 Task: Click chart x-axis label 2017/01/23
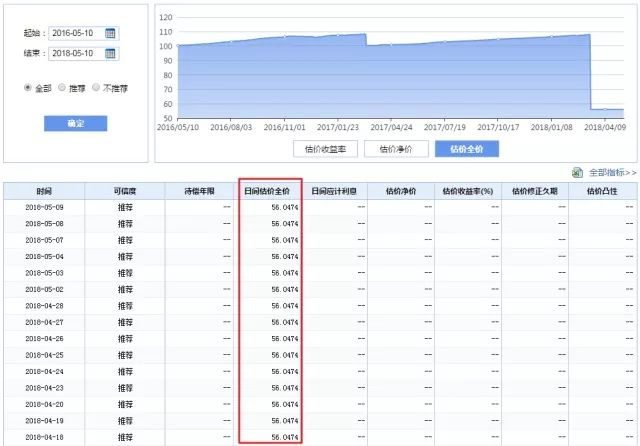[x=338, y=127]
